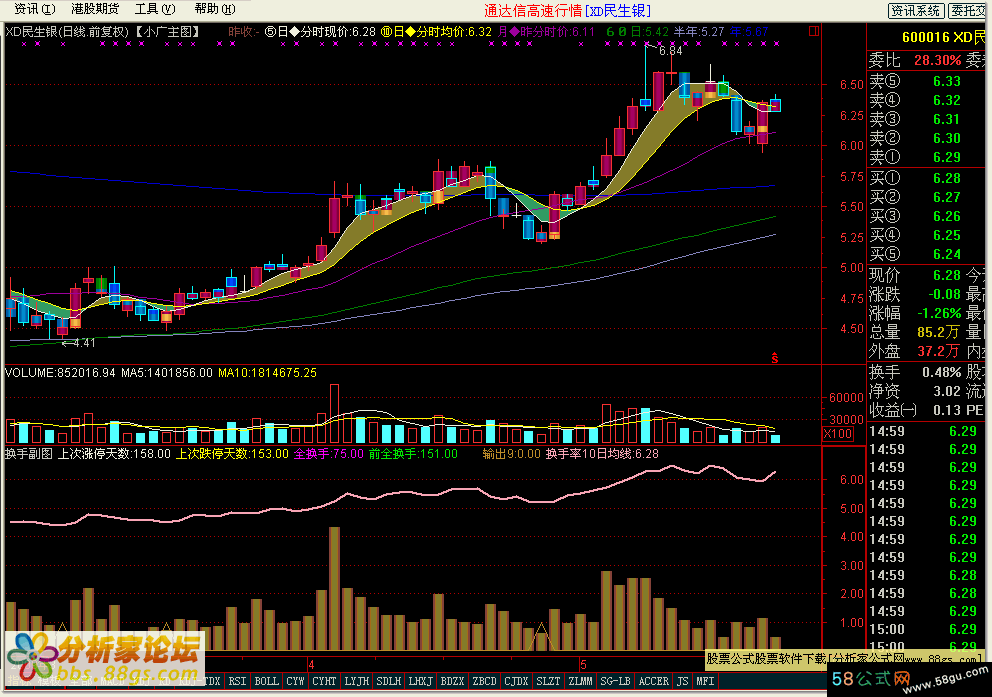Open the 港股期货 menu
This screenshot has width=992, height=697.
pyautogui.click(x=95, y=9)
